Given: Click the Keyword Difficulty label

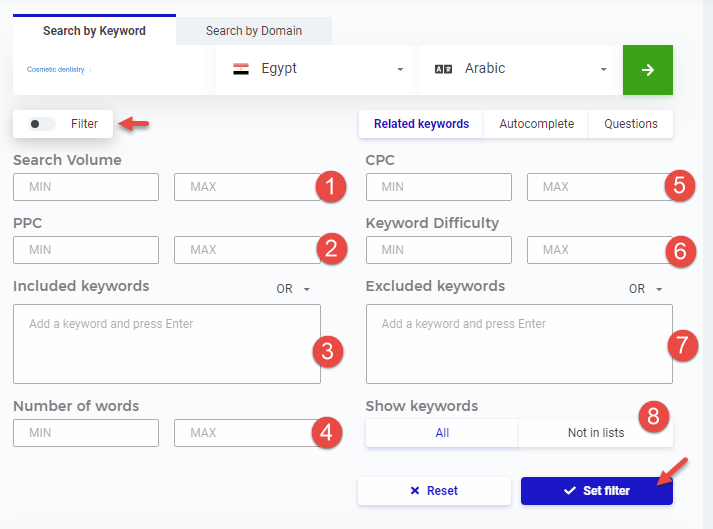Looking at the screenshot, I should [x=432, y=223].
